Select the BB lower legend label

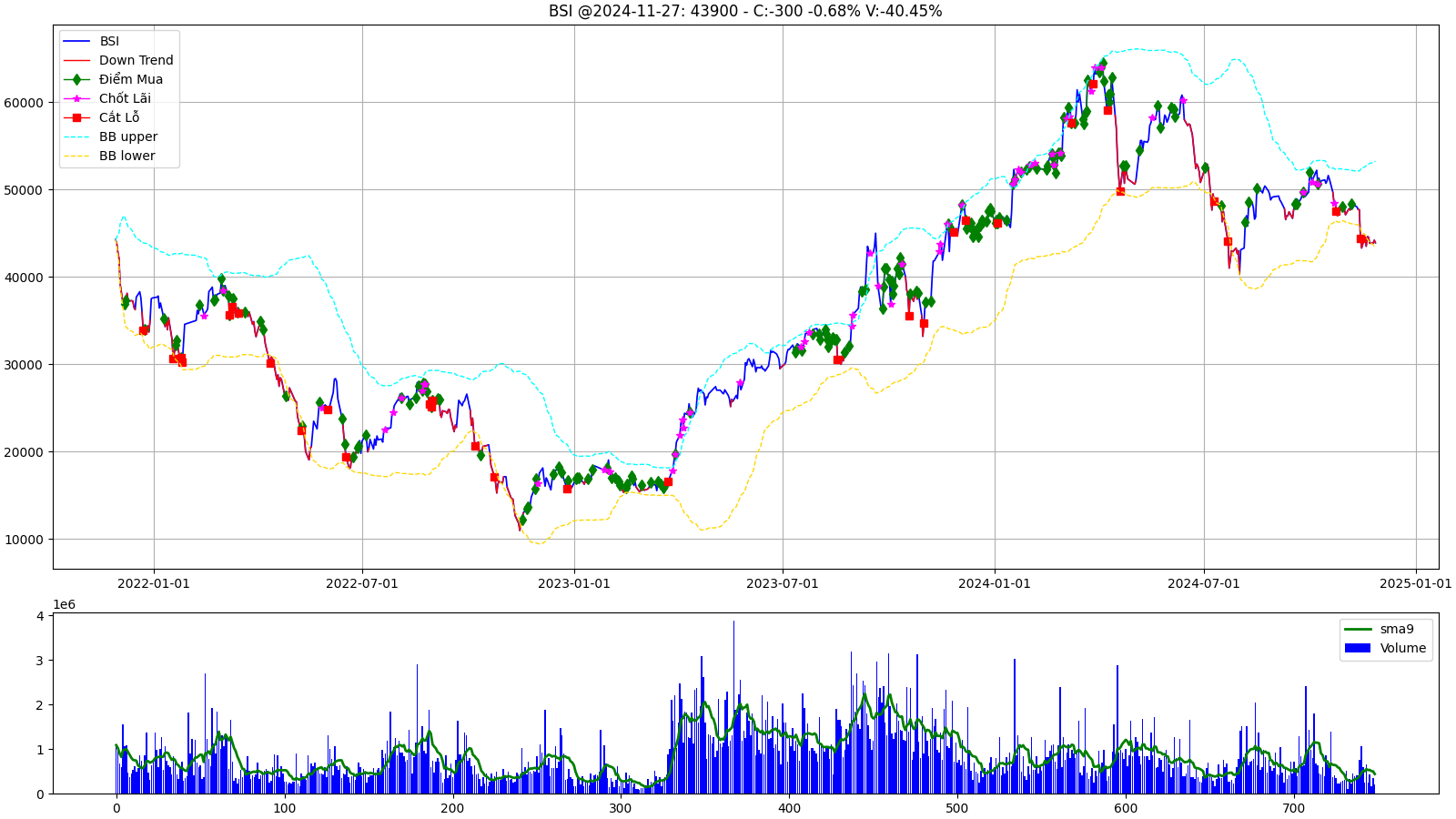click(127, 156)
